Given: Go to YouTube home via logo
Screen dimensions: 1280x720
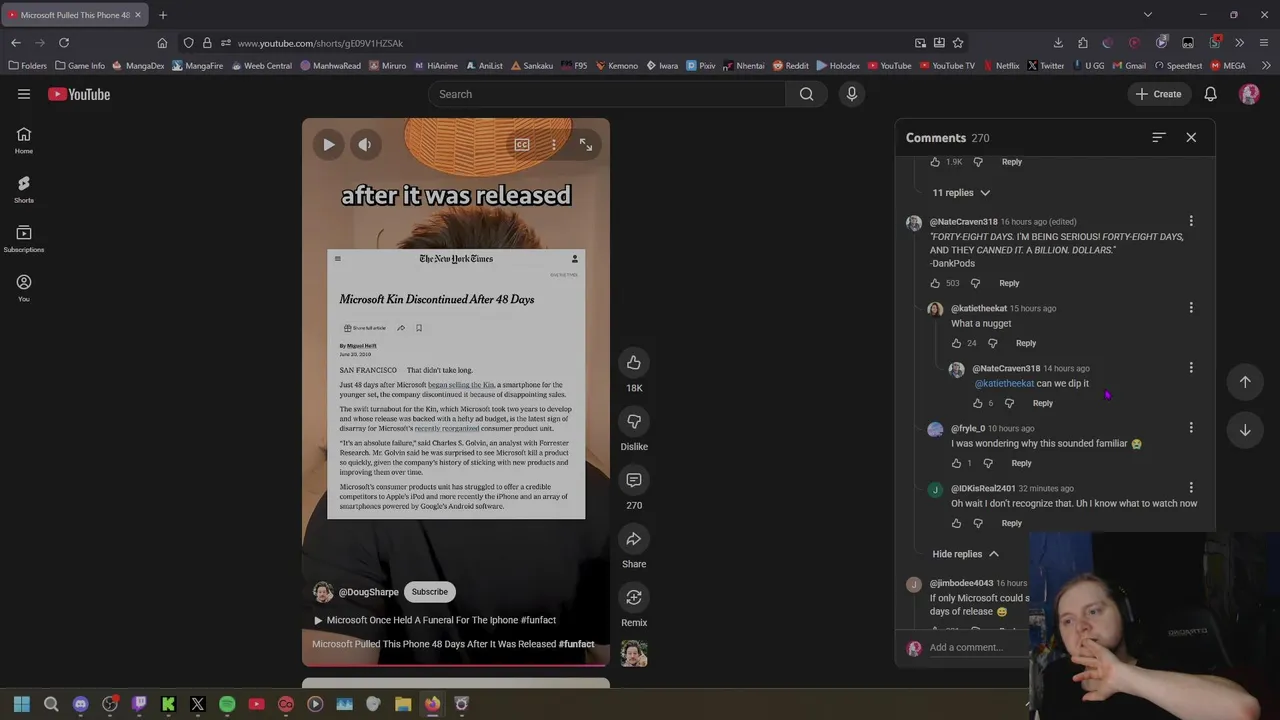Looking at the screenshot, I should pos(79,94).
